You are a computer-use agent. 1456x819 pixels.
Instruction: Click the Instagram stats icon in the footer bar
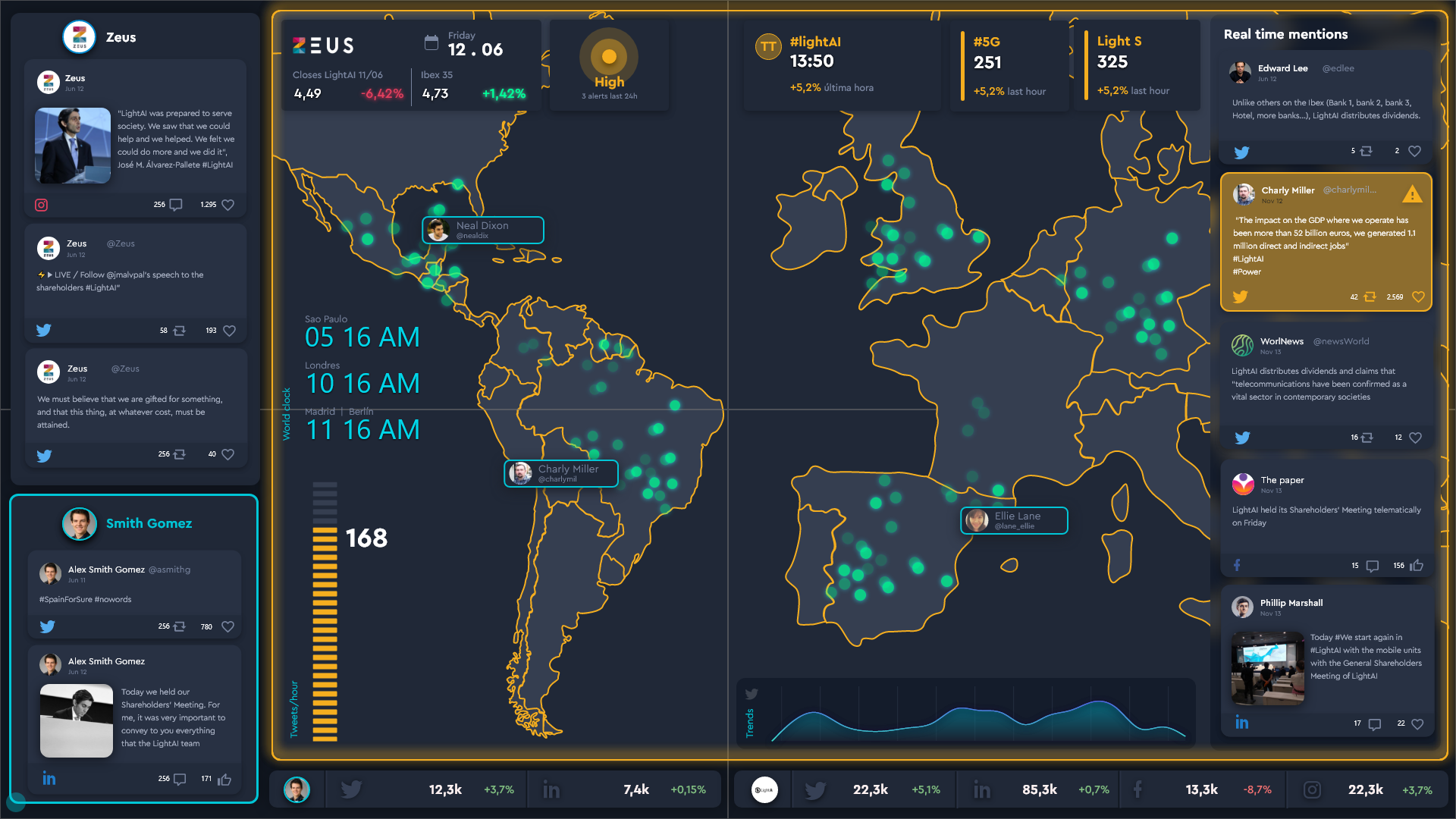click(1312, 790)
